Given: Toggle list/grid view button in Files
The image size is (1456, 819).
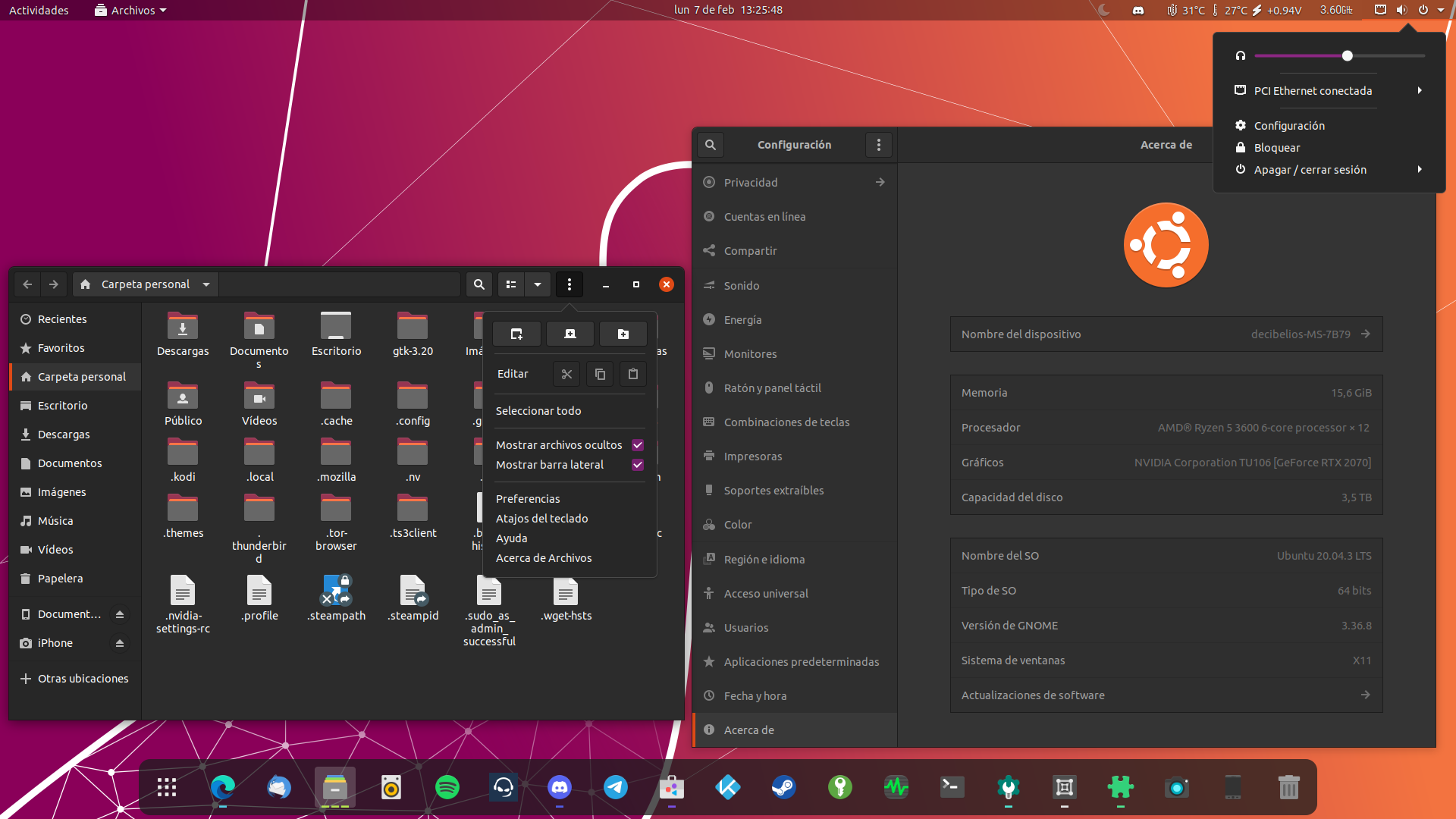Looking at the screenshot, I should click(511, 284).
